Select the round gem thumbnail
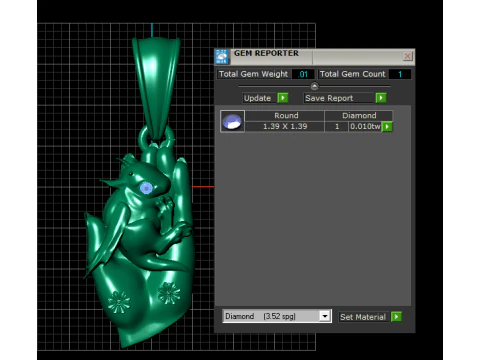The image size is (480, 360). click(x=232, y=121)
